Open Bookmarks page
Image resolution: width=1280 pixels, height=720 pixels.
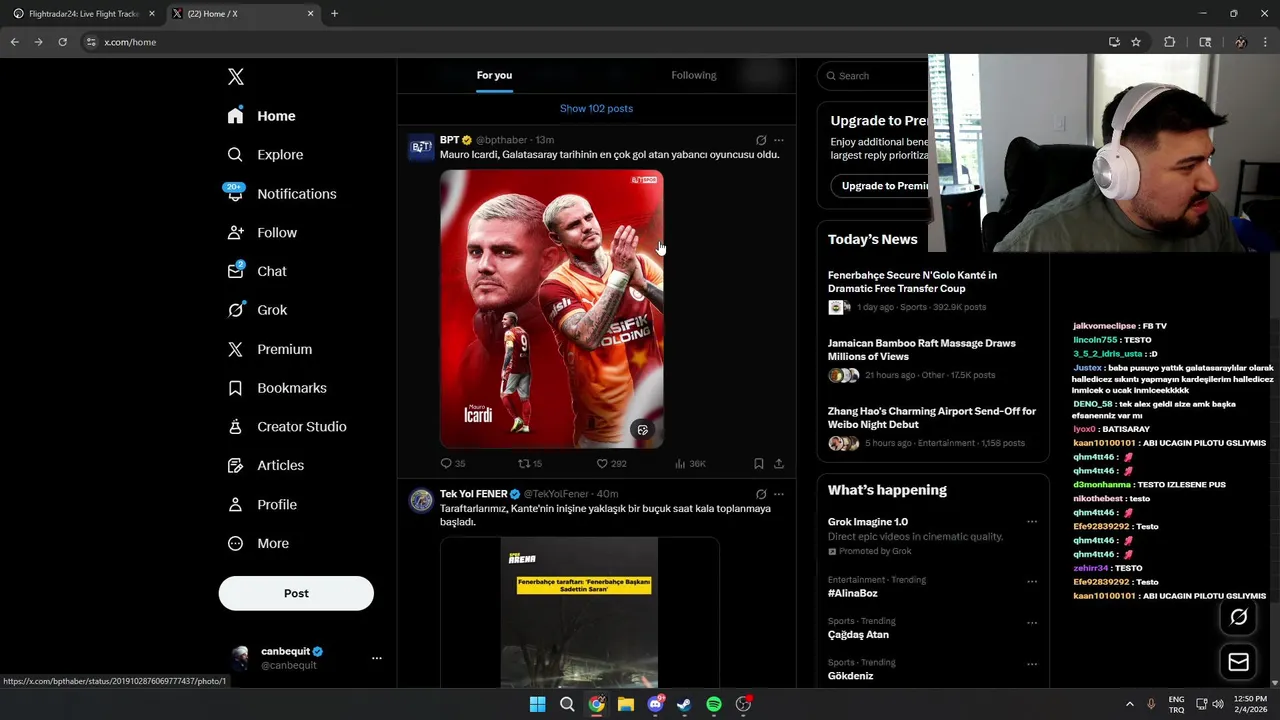click(278, 388)
